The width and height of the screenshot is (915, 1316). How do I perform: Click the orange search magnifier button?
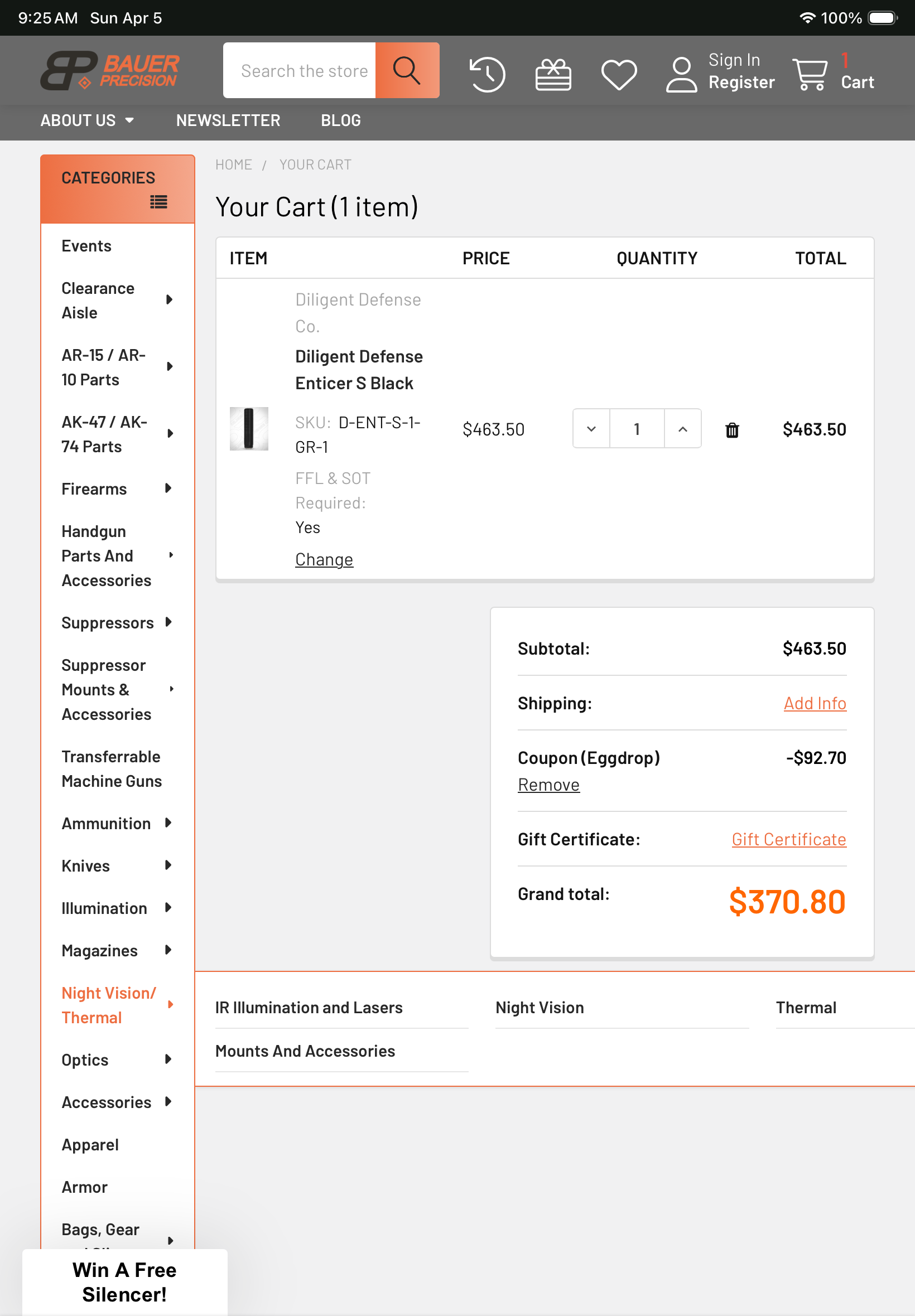click(407, 70)
